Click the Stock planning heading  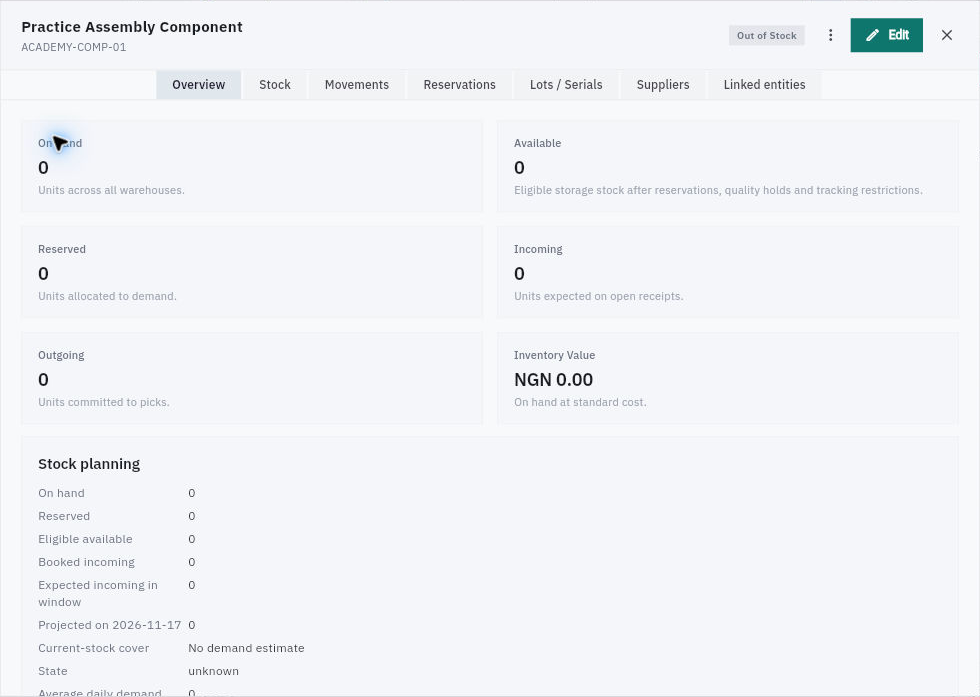point(89,464)
